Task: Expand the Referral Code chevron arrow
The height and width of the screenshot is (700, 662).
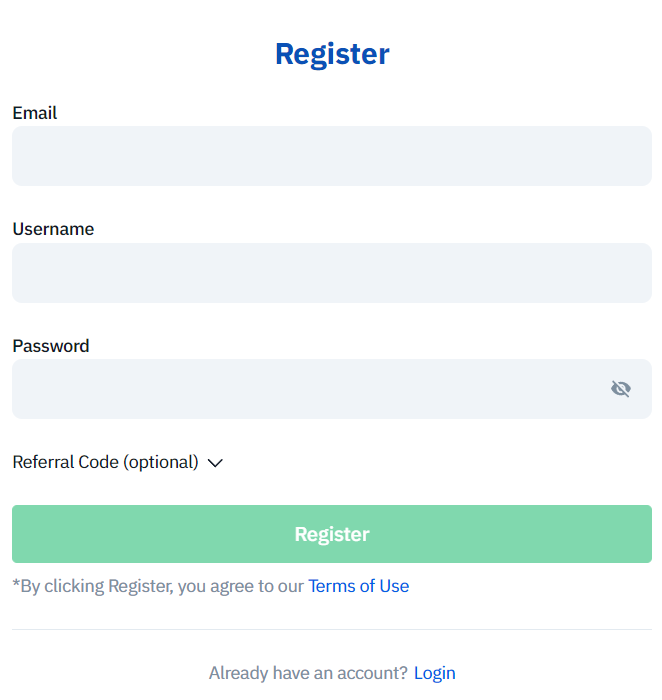Action: [215, 463]
